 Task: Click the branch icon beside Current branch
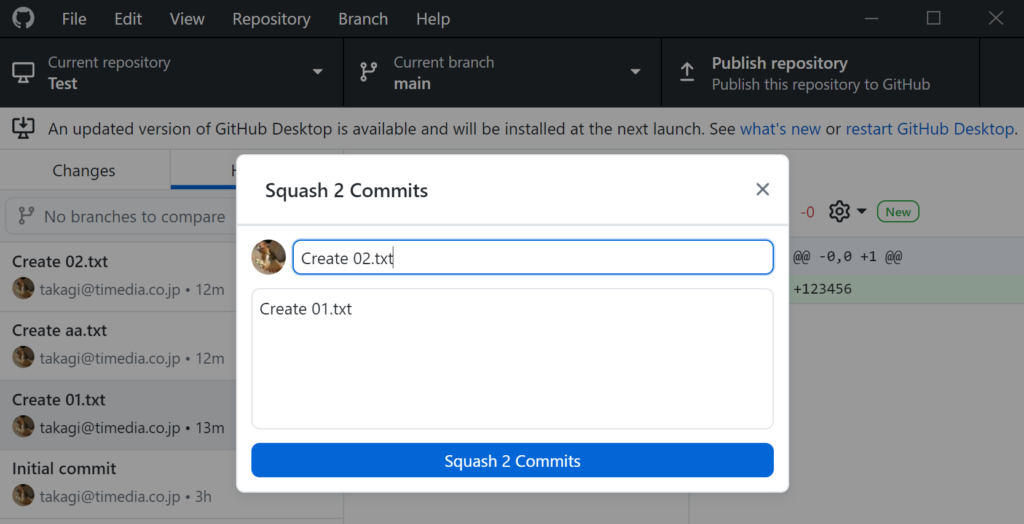tap(369, 72)
